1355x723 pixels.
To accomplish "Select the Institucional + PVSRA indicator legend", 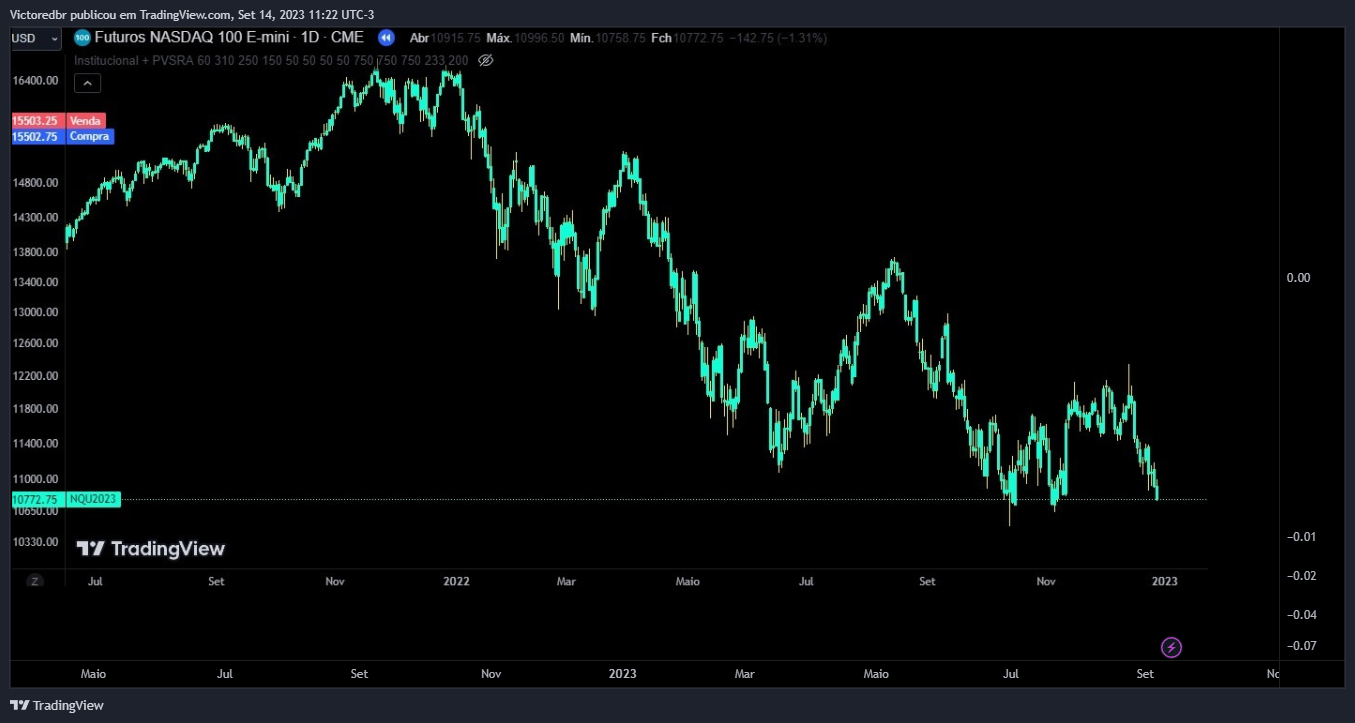I will (271, 60).
